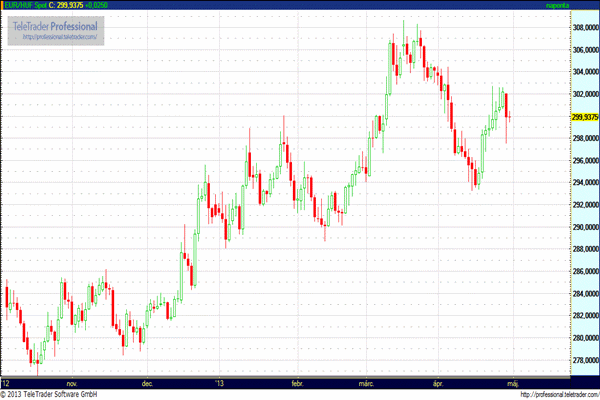Click the 'nov.' marker on time axis

(x=71, y=382)
